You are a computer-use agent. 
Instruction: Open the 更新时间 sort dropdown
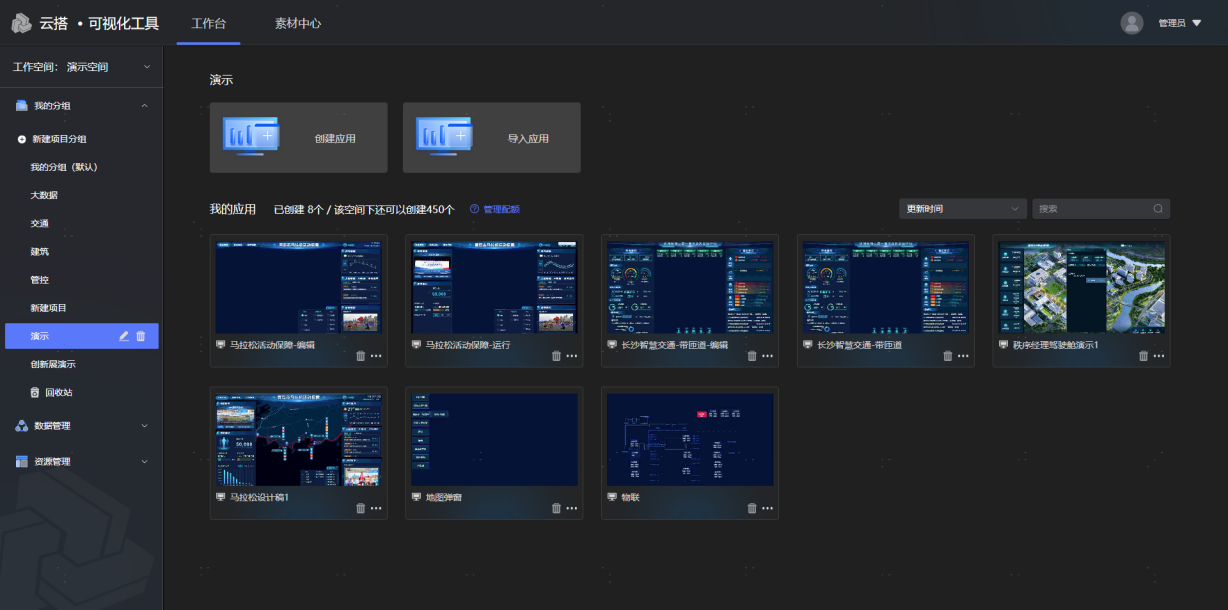point(962,209)
